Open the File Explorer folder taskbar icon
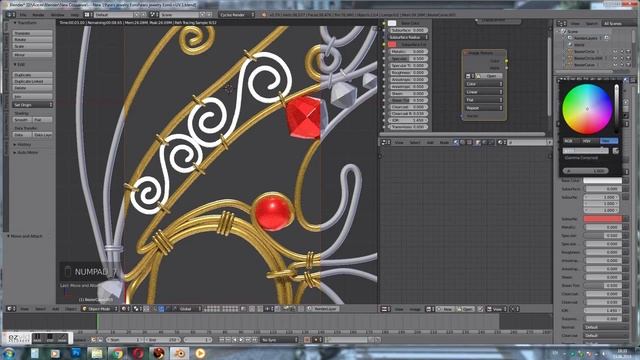 coord(96,353)
